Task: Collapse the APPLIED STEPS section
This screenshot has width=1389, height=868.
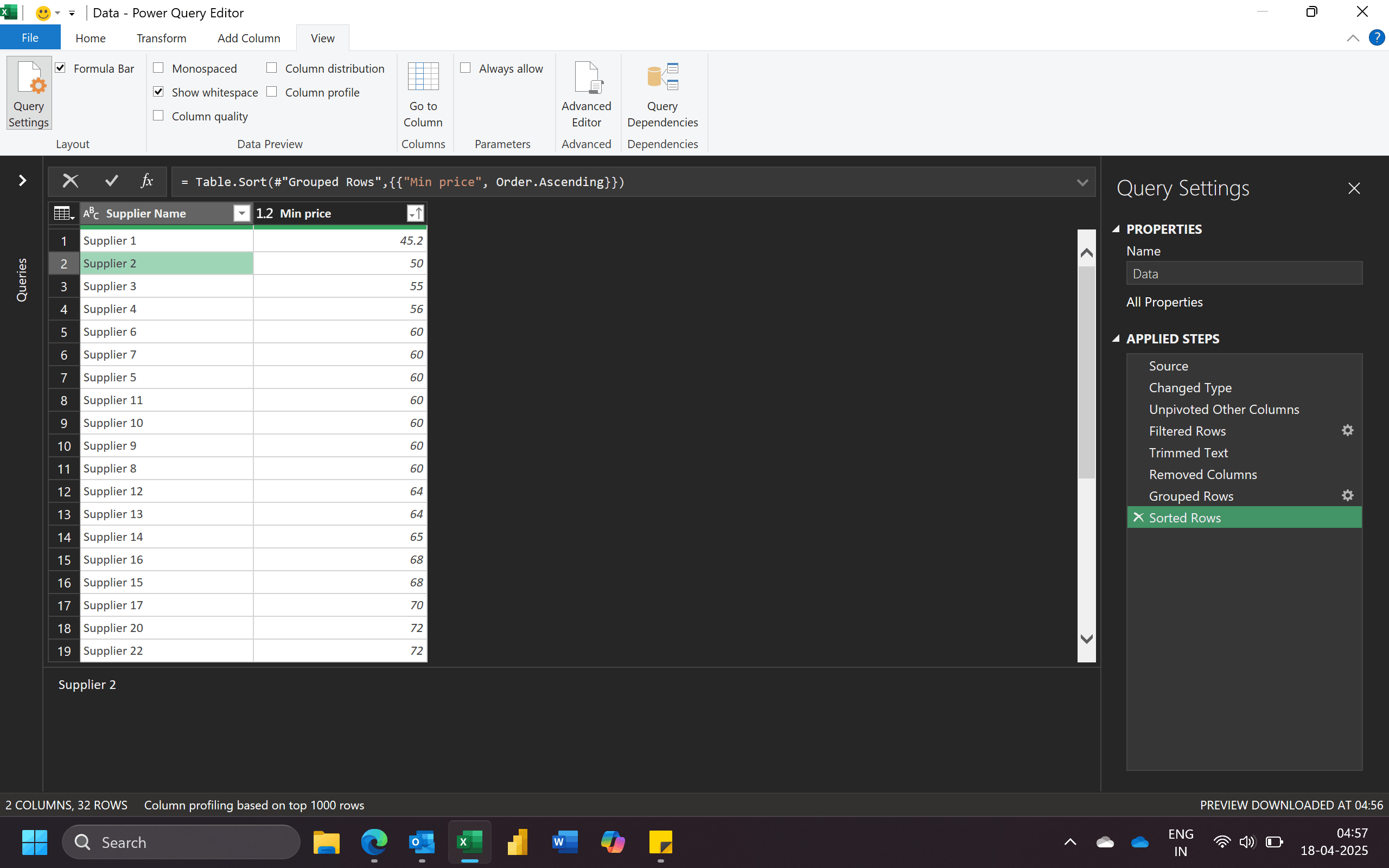Action: 1116,339
